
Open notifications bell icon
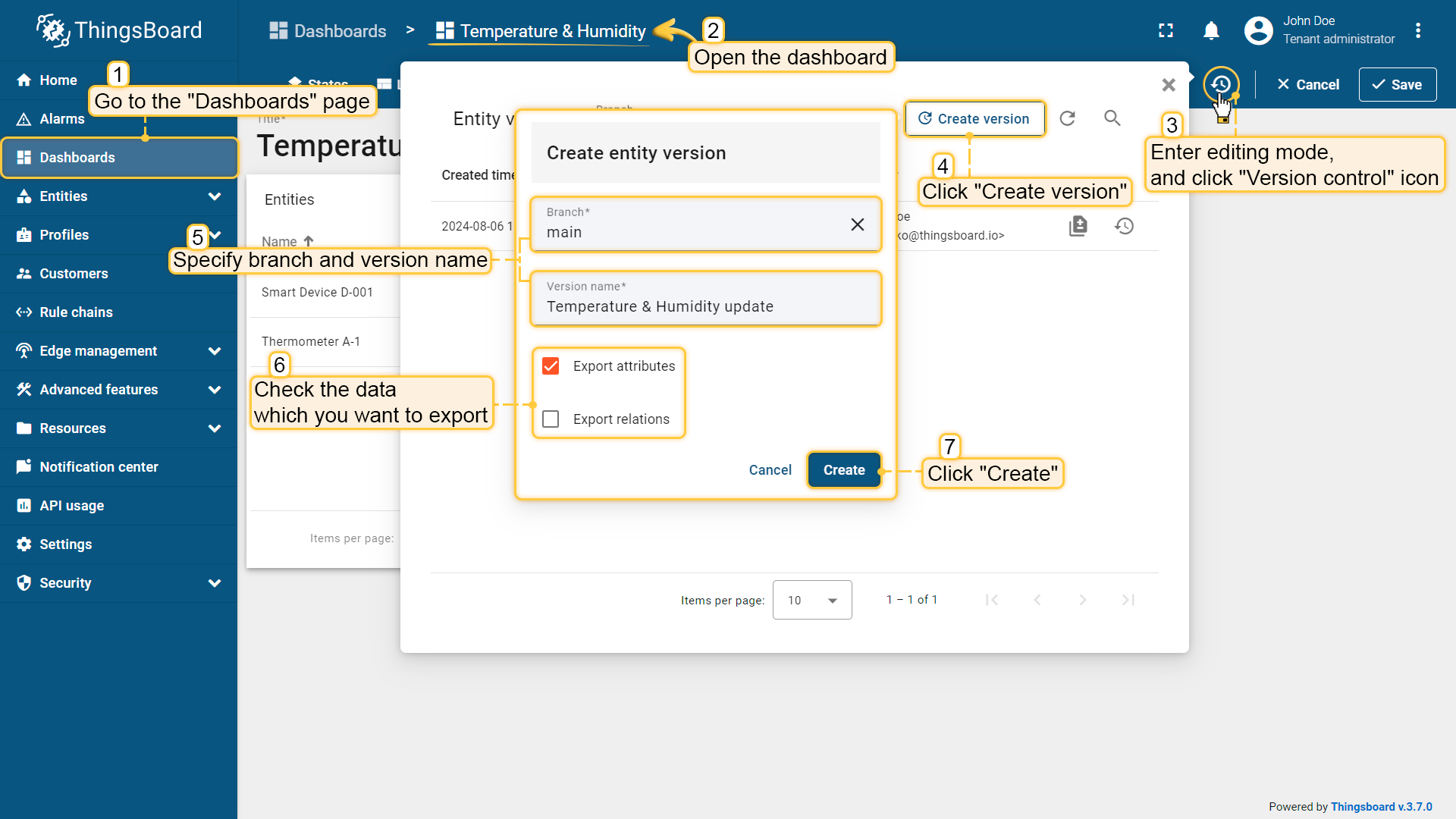click(1211, 30)
